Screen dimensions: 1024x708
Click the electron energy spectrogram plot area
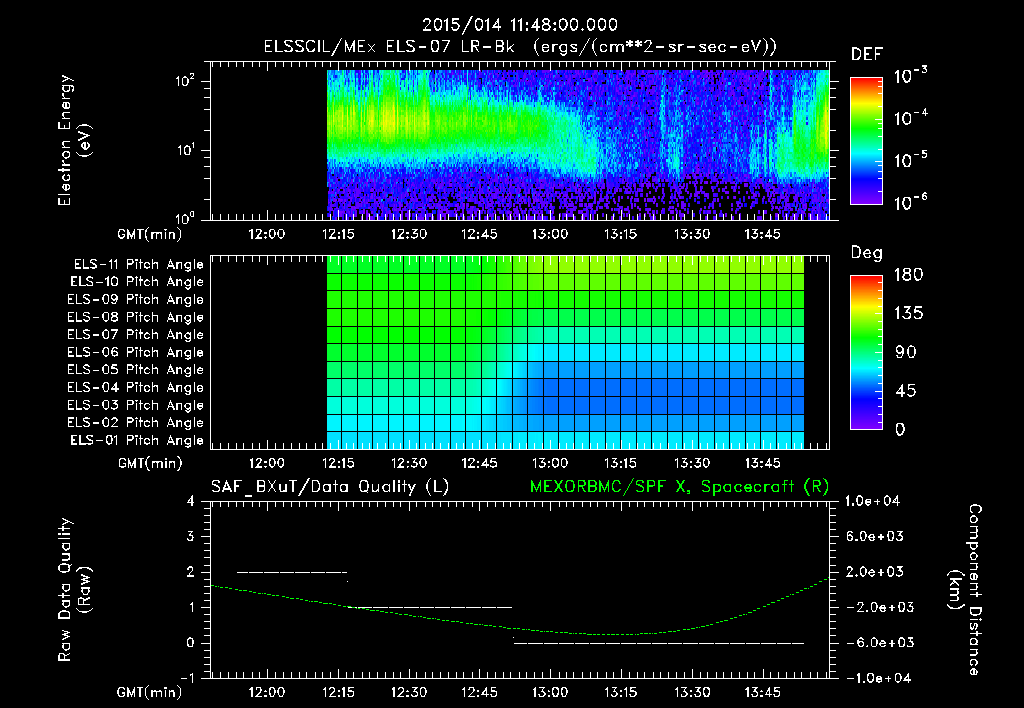[x=520, y=141]
